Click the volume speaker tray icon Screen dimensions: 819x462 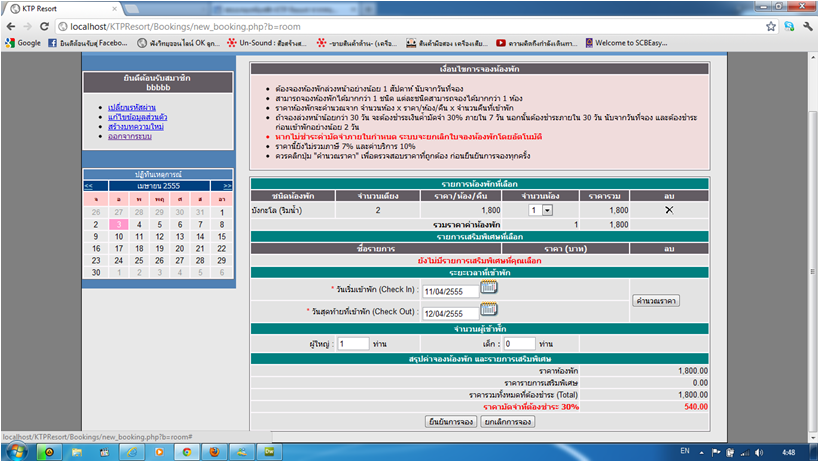click(759, 452)
